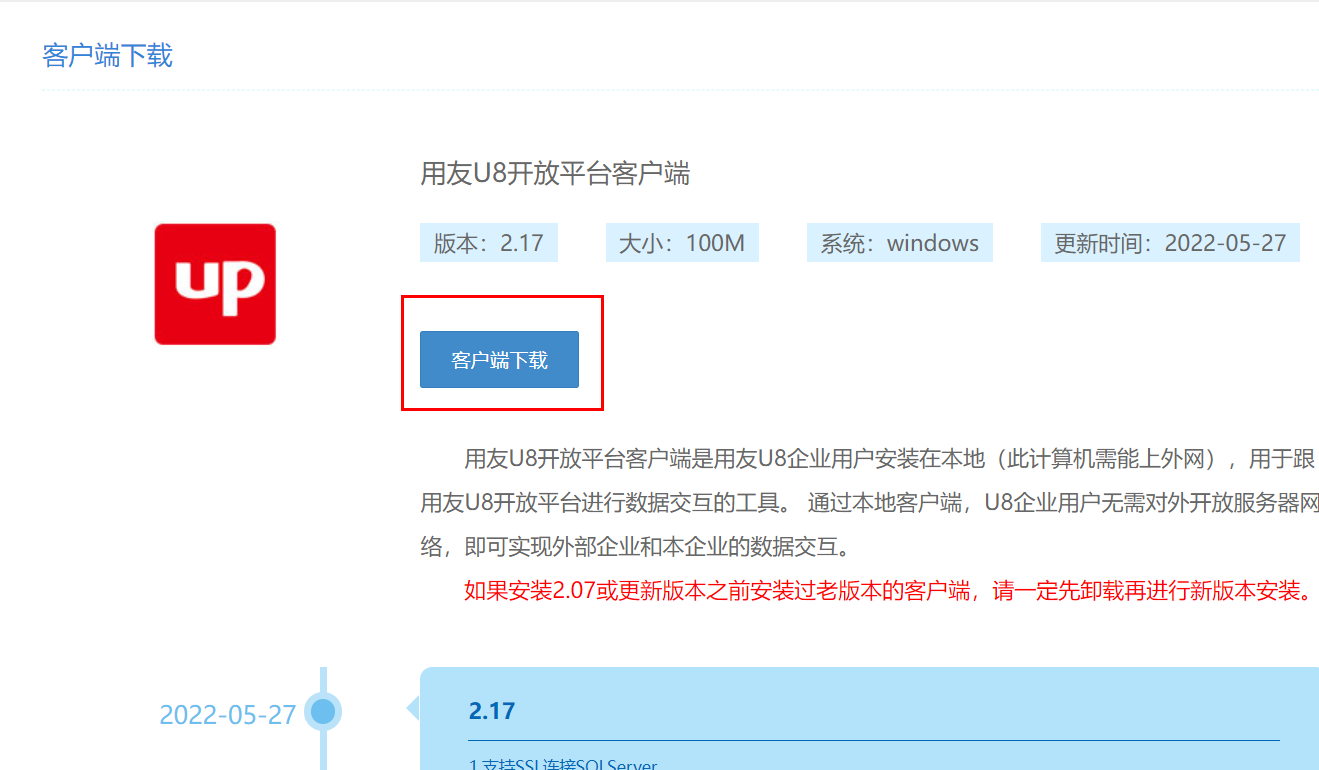Click the 2022-05-27 timeline date label

pos(228,715)
